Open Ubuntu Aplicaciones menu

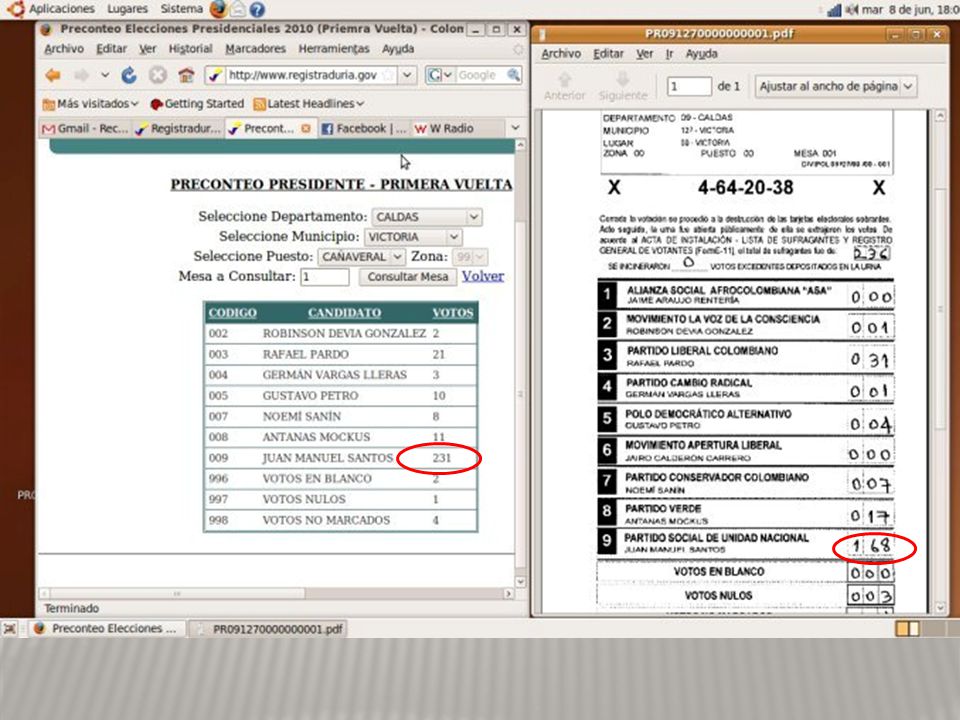click(61, 9)
